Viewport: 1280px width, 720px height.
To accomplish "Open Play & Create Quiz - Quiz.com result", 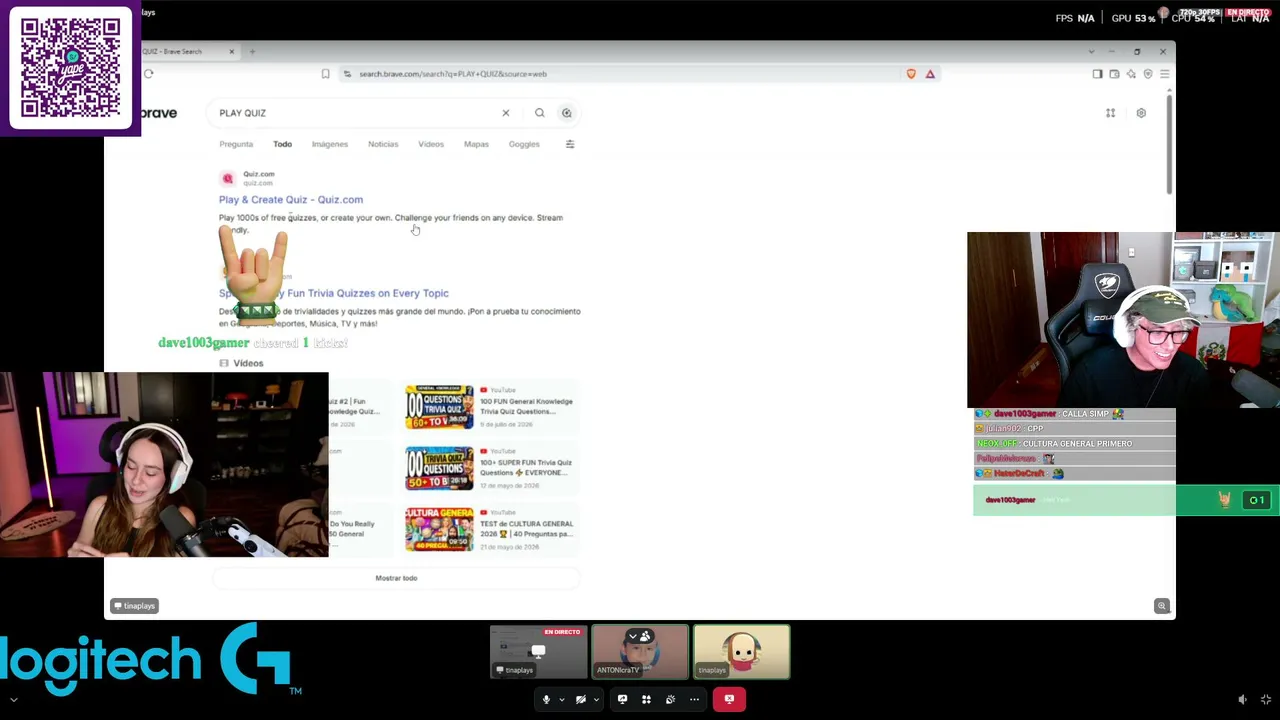I will pos(291,200).
